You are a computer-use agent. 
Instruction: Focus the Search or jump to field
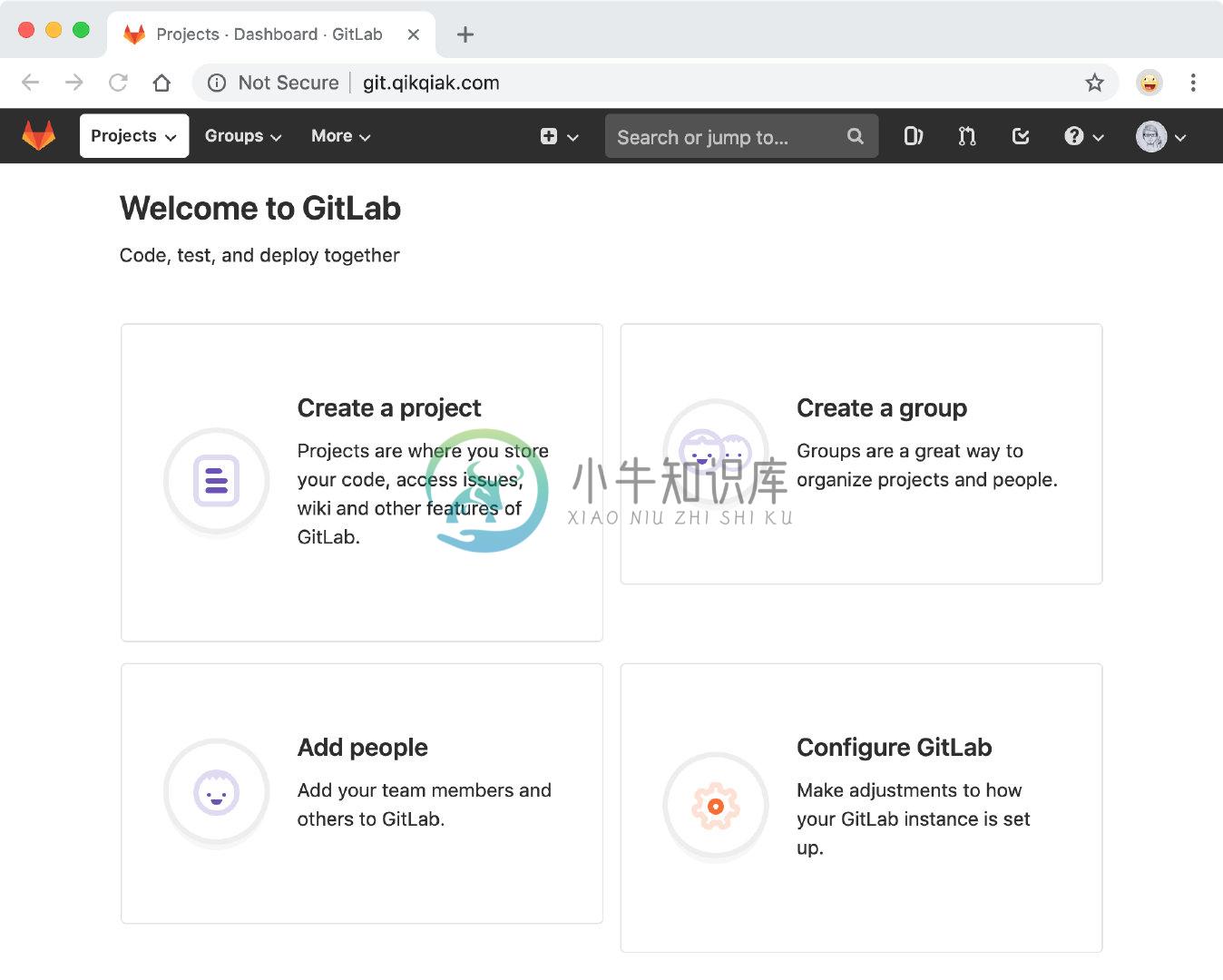(x=741, y=136)
